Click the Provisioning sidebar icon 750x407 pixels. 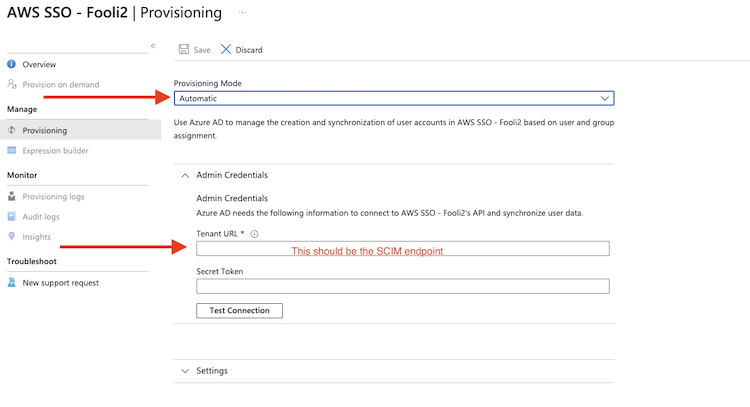click(x=11, y=130)
